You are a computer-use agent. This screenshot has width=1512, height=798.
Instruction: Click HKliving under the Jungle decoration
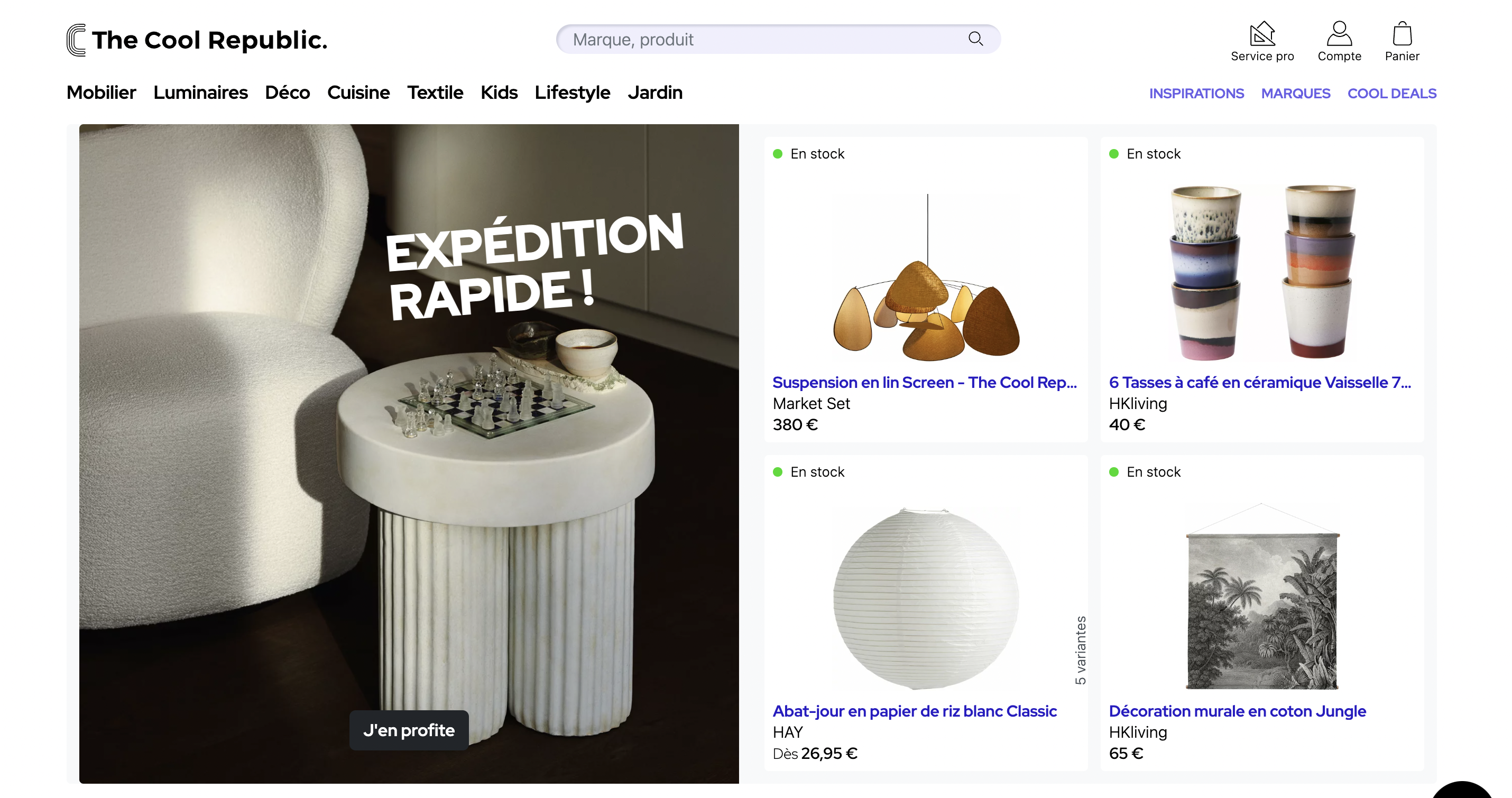(x=1138, y=732)
